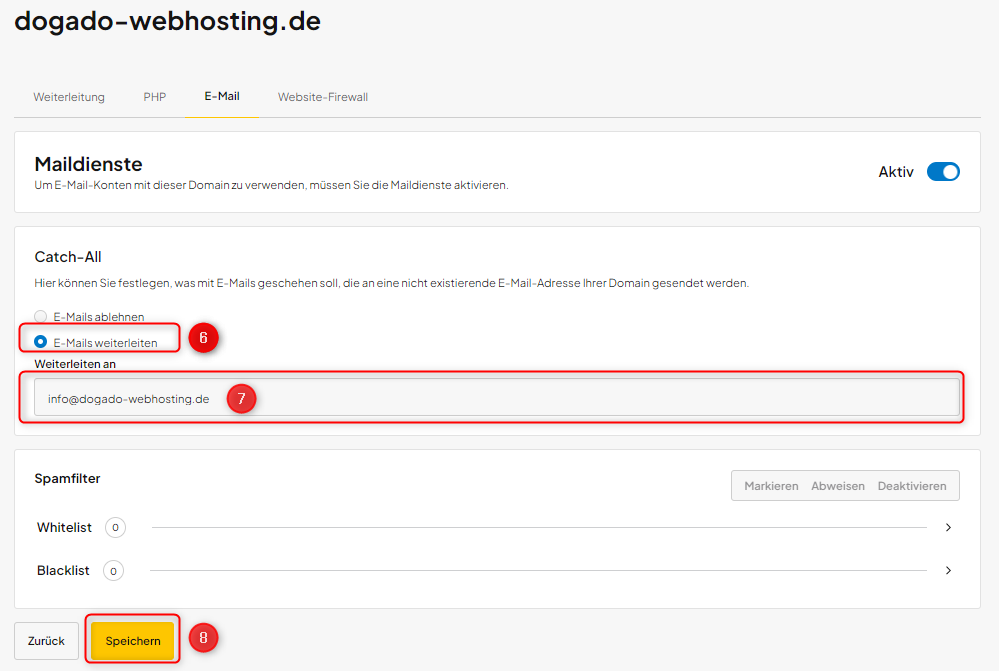Open the PHP tab
This screenshot has width=999, height=671.
coord(155,97)
